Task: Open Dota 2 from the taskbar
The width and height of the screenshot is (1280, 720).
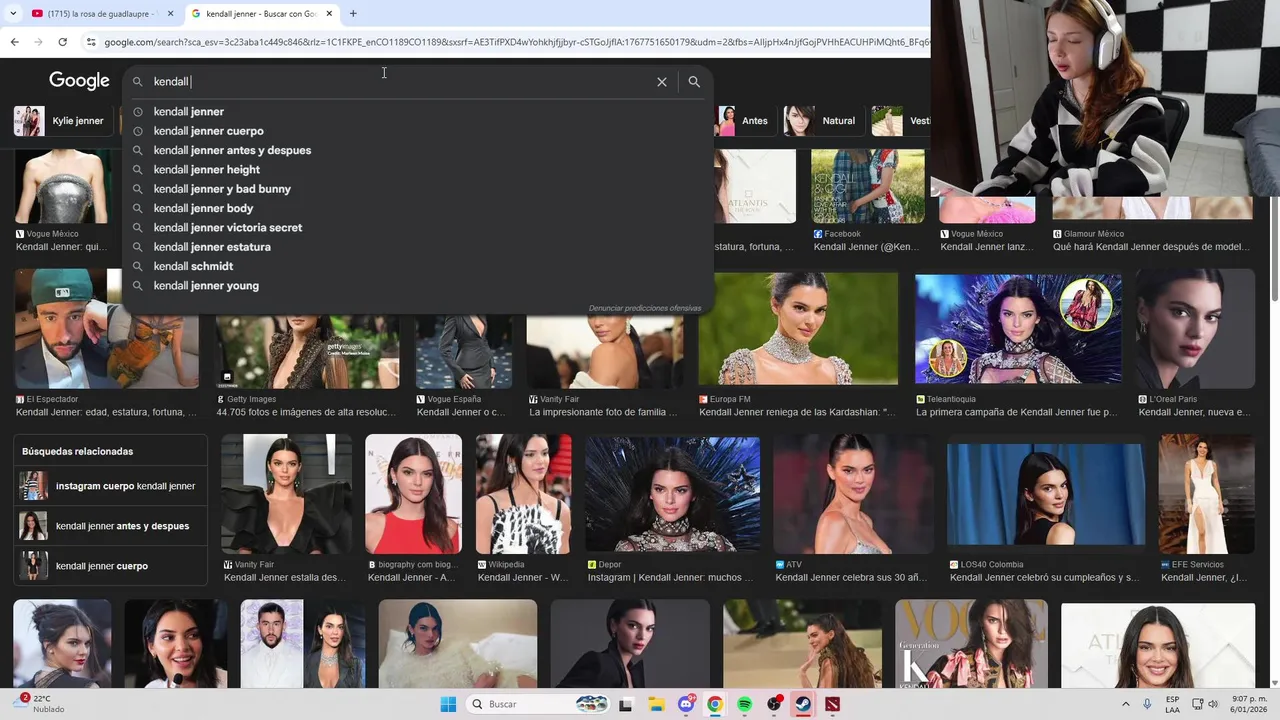Action: pos(833,704)
